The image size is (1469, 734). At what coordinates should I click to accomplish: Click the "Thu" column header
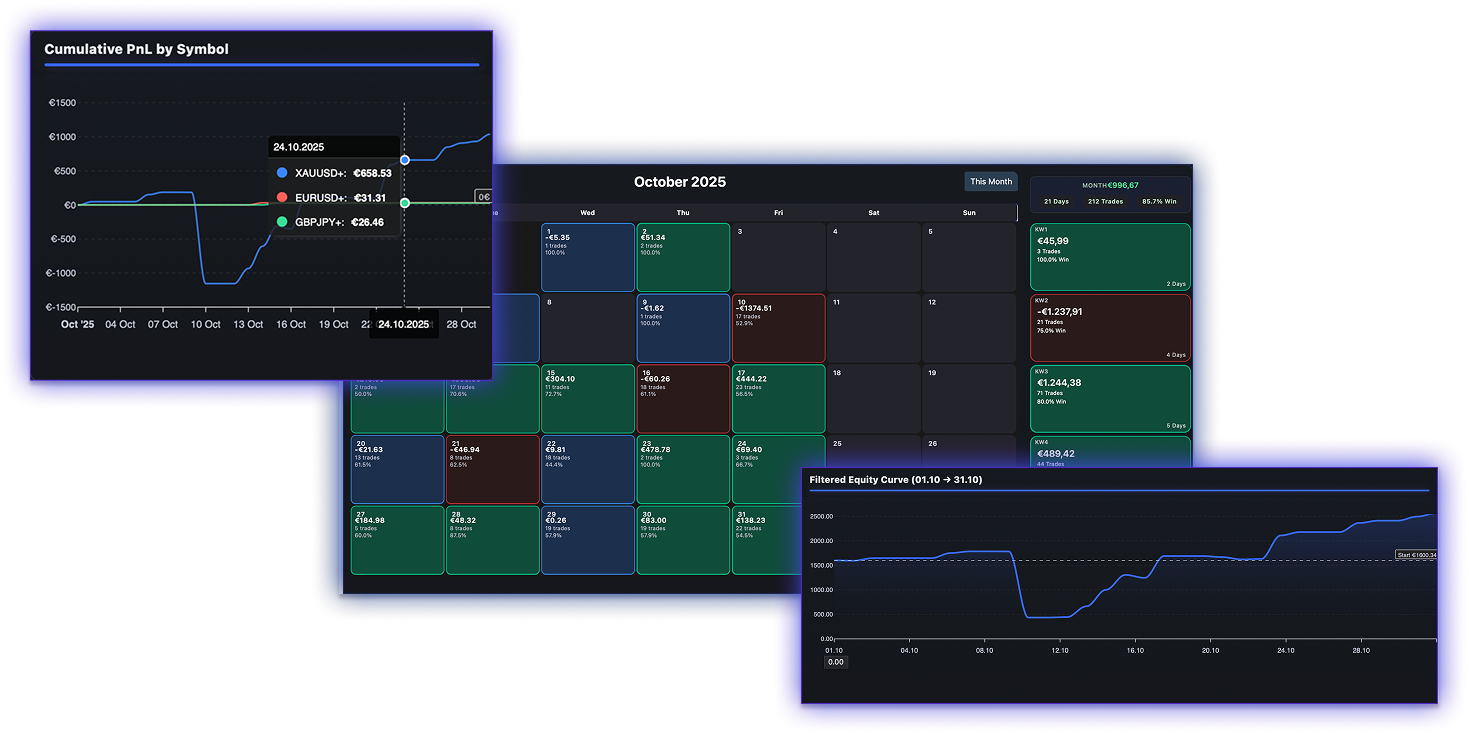[x=683, y=212]
